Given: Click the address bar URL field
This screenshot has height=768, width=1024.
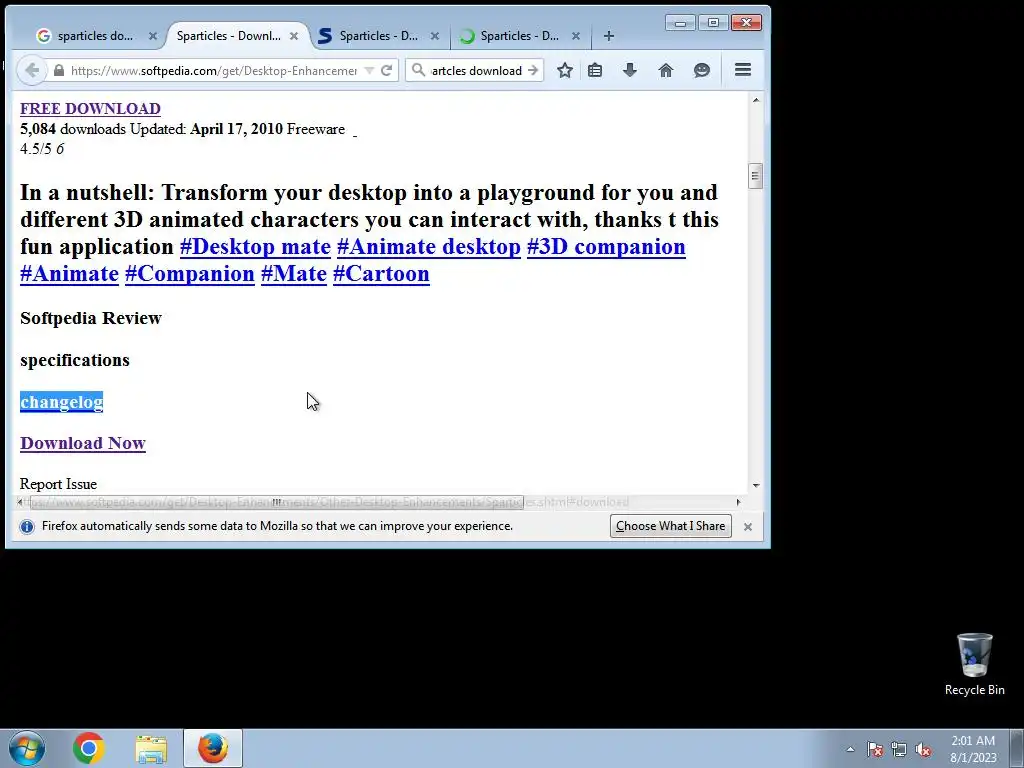Looking at the screenshot, I should pyautogui.click(x=214, y=71).
